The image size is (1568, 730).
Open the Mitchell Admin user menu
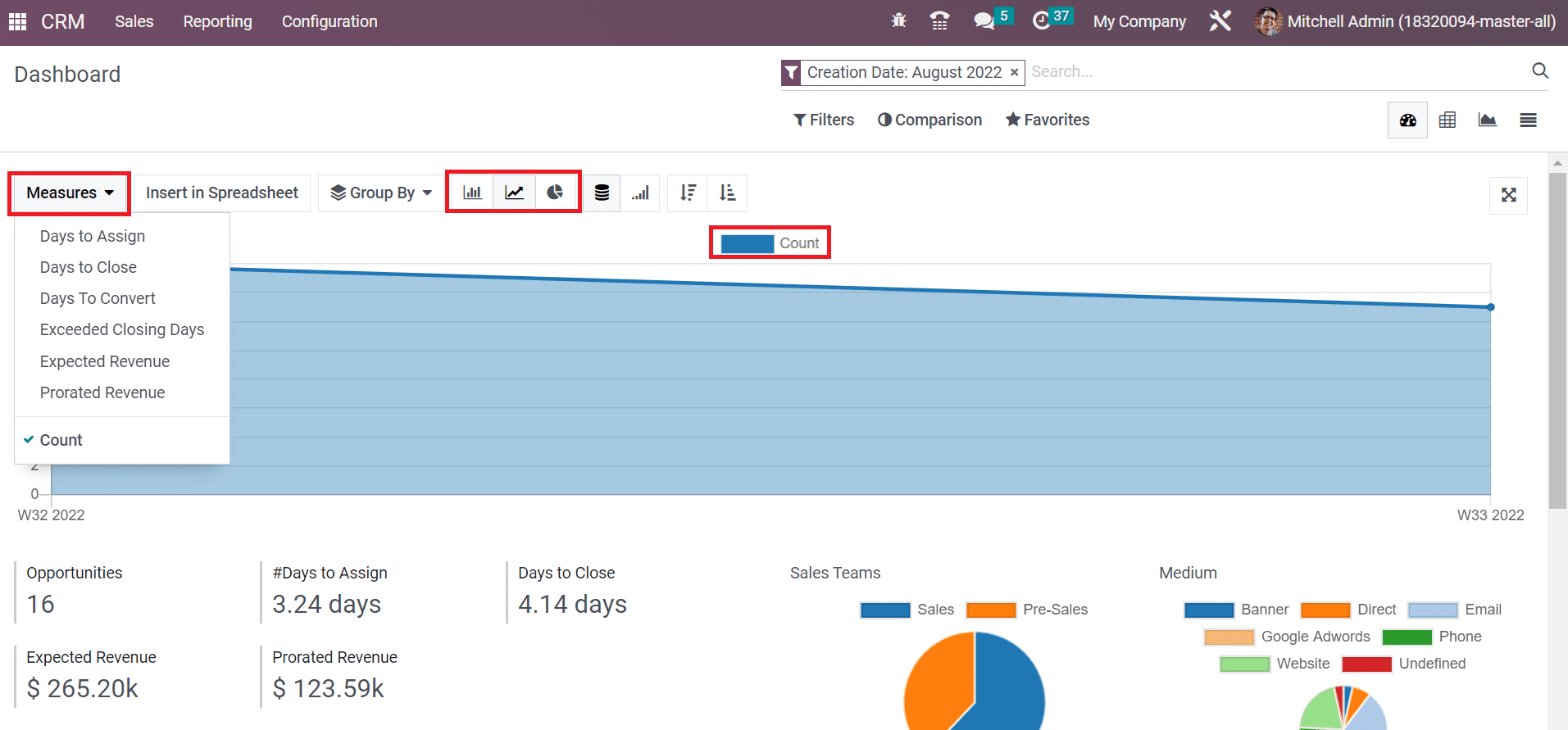click(x=1405, y=21)
